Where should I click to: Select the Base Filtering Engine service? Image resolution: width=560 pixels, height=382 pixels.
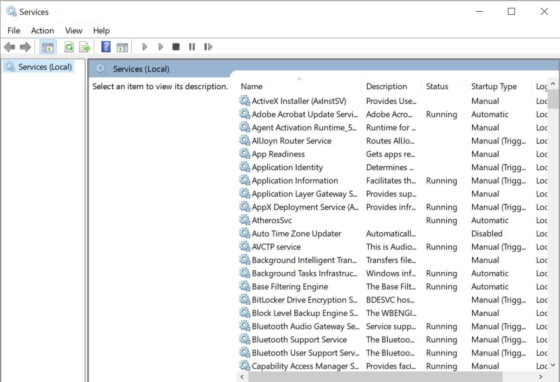(x=393, y=286)
